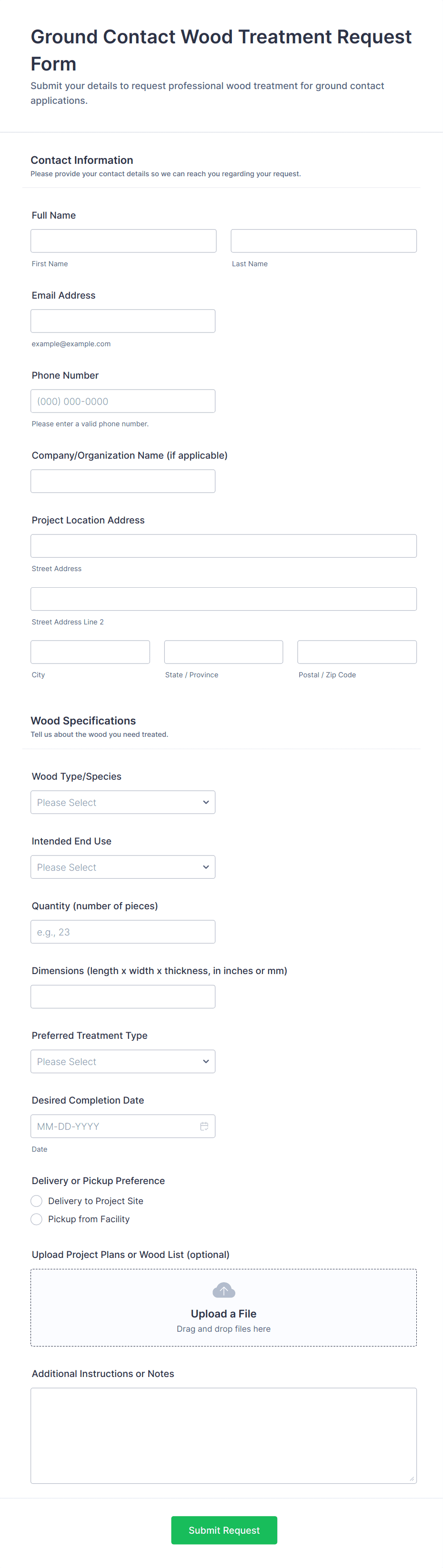Viewport: 443px width, 1568px height.
Task: Expand the Intended End Use dropdown
Action: [123, 867]
